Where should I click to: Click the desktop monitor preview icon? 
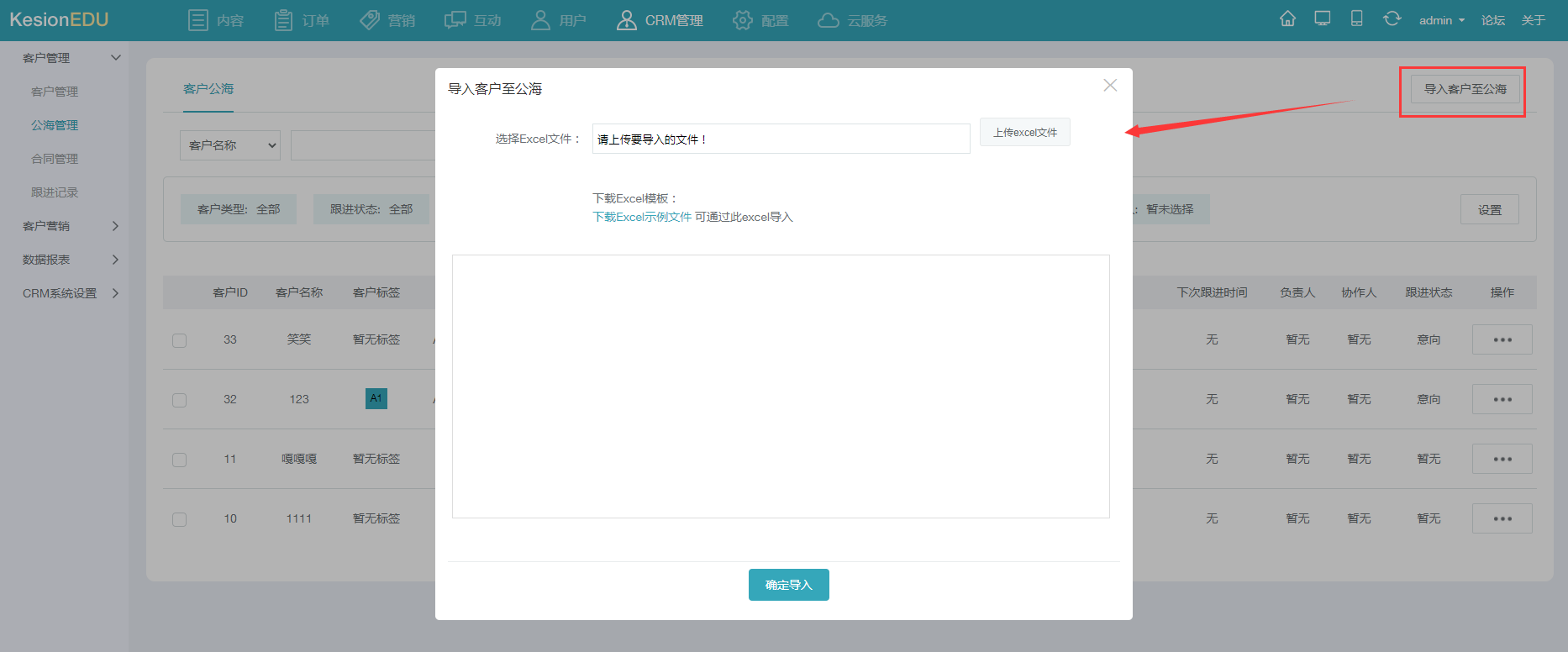[x=1323, y=18]
